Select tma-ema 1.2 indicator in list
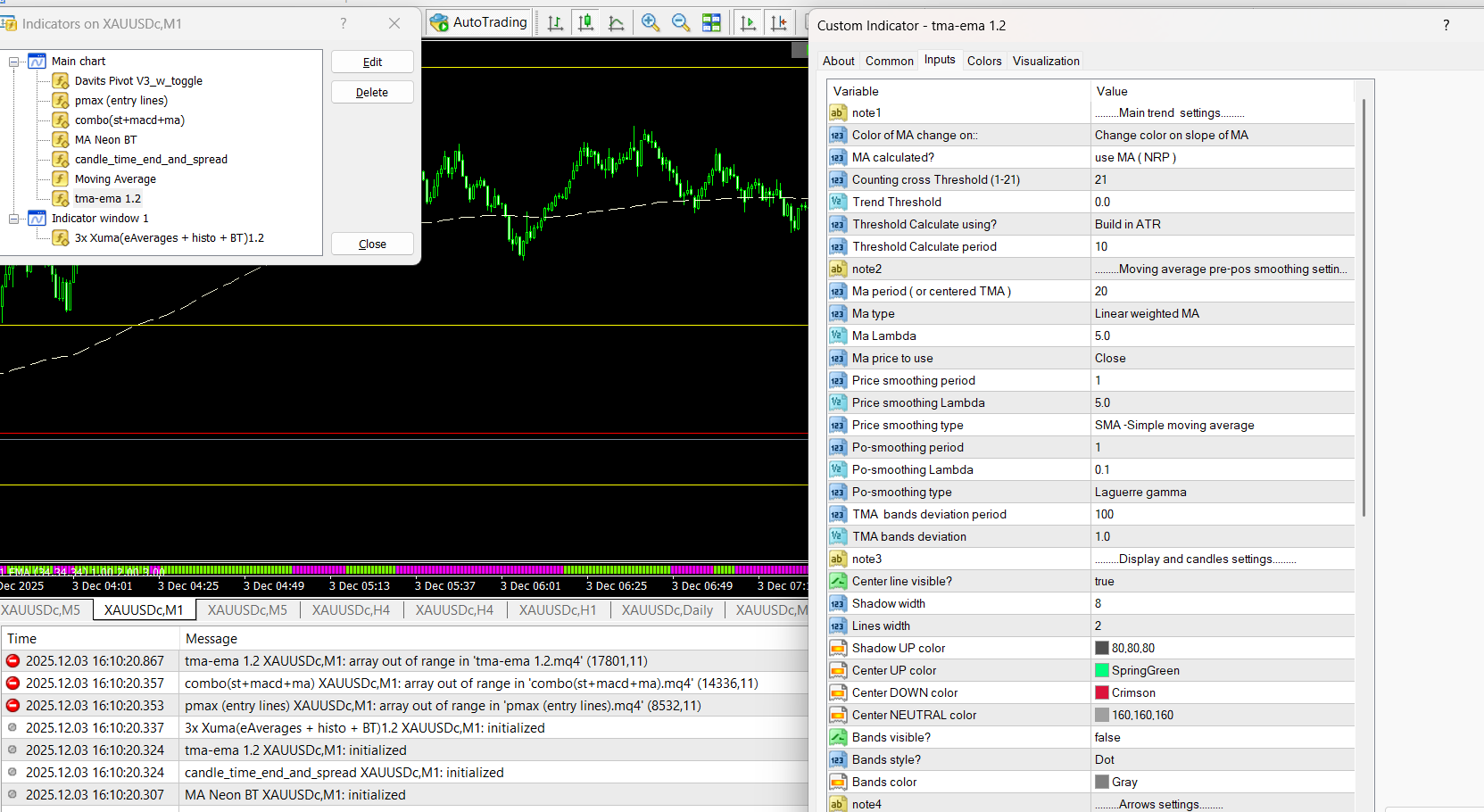The height and width of the screenshot is (812, 1484). (x=107, y=199)
